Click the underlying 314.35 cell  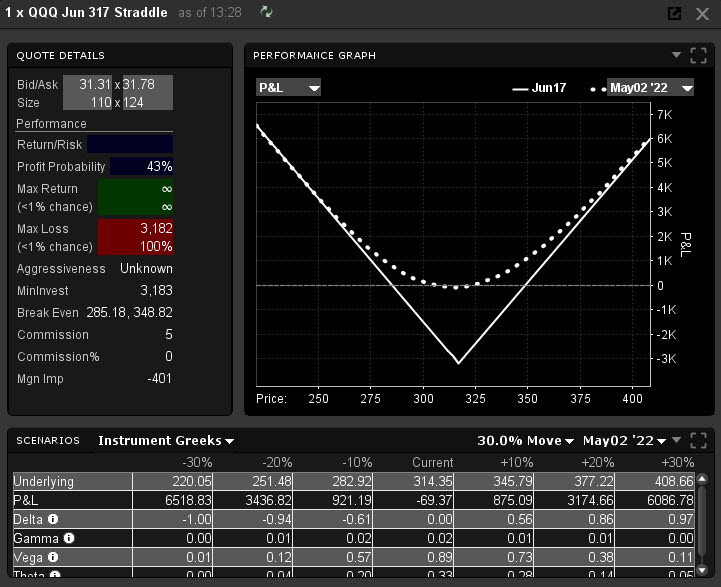(413, 481)
